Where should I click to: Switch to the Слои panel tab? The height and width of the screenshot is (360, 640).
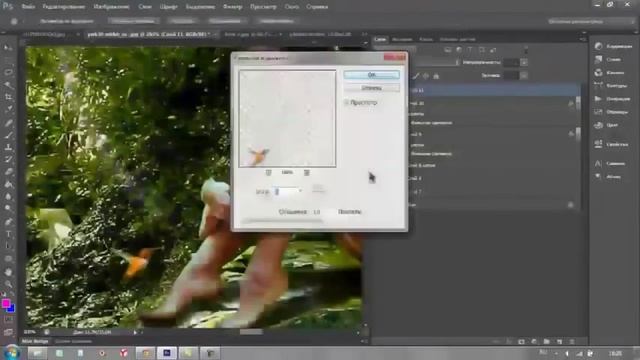tap(380, 39)
